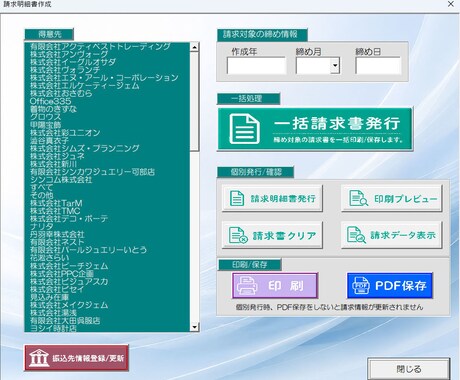Click the 一括請求書発行 batch invoice button
Viewport: 460px width, 380px height.
tap(315, 129)
